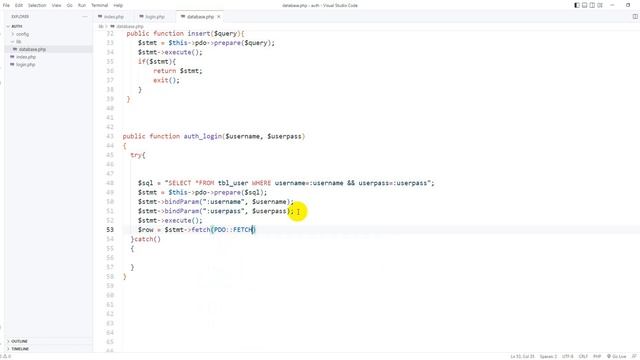
Task: Click the lib breadcrumb segment
Action: coord(100,27)
